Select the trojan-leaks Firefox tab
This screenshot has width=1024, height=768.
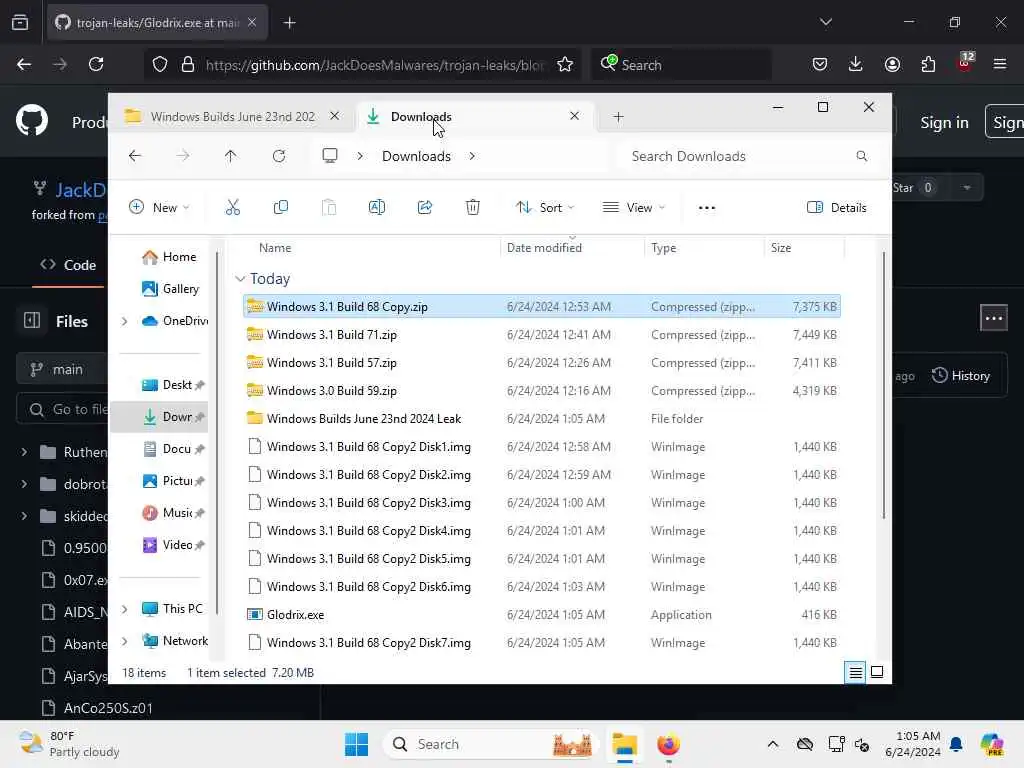point(157,23)
